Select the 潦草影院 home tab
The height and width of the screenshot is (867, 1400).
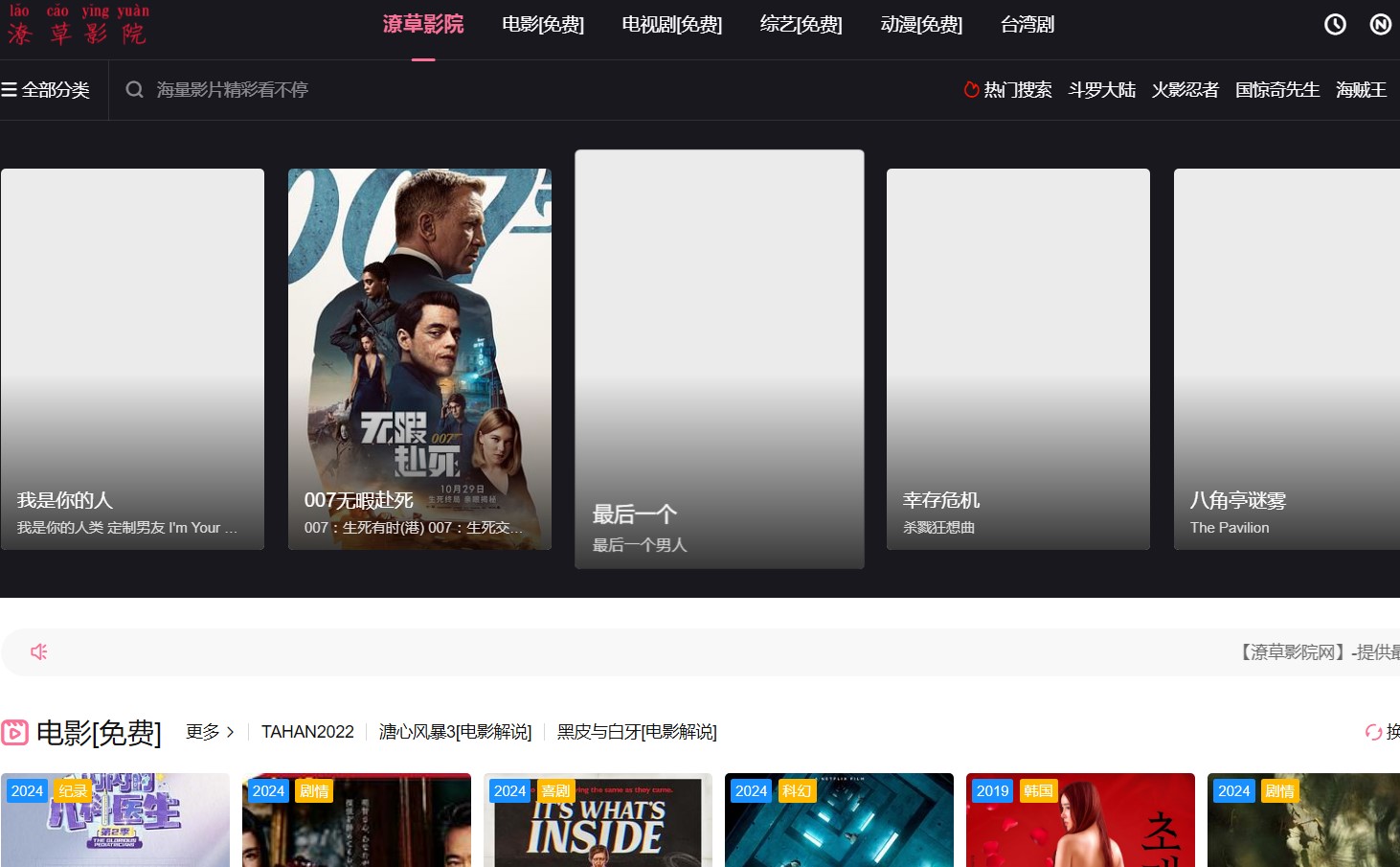423,25
